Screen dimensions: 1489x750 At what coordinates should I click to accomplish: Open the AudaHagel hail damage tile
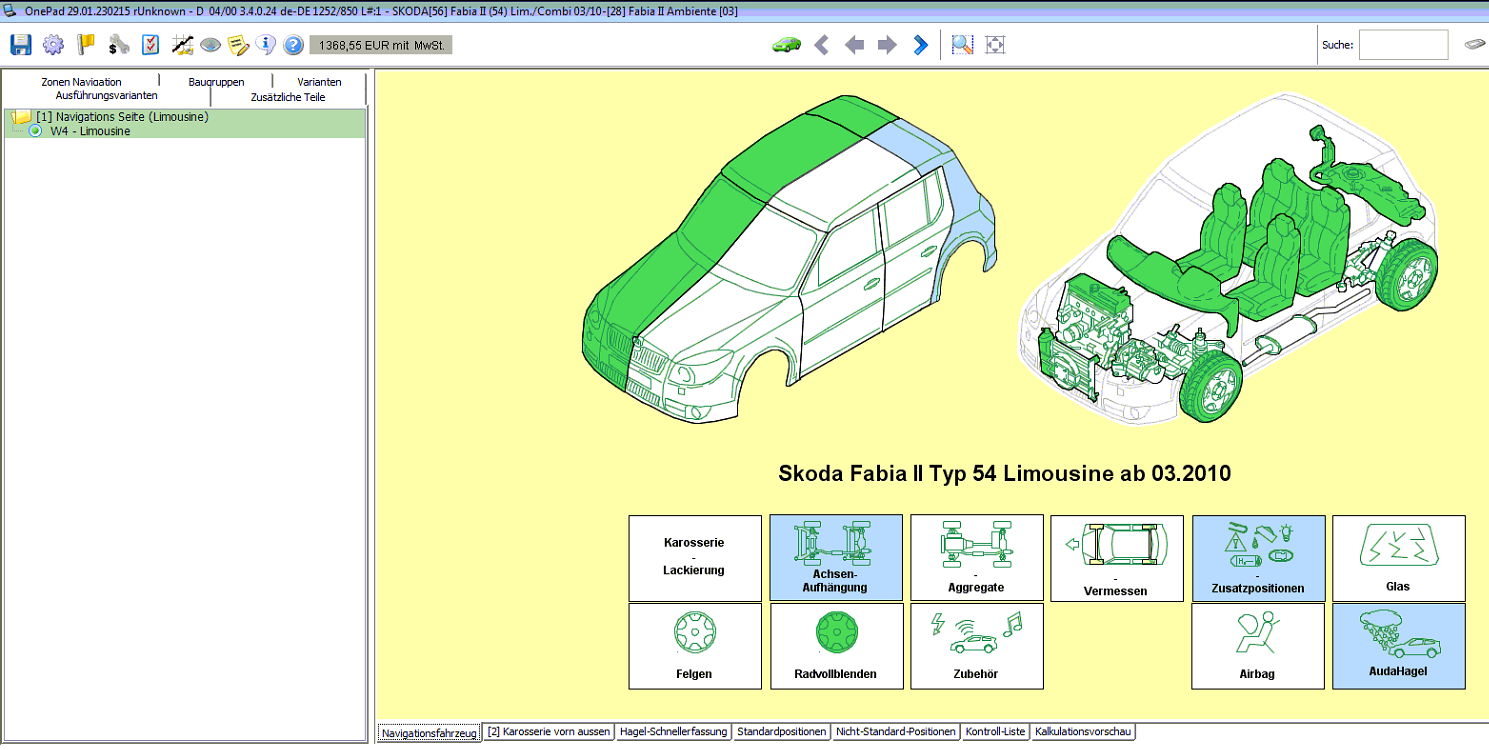1399,646
